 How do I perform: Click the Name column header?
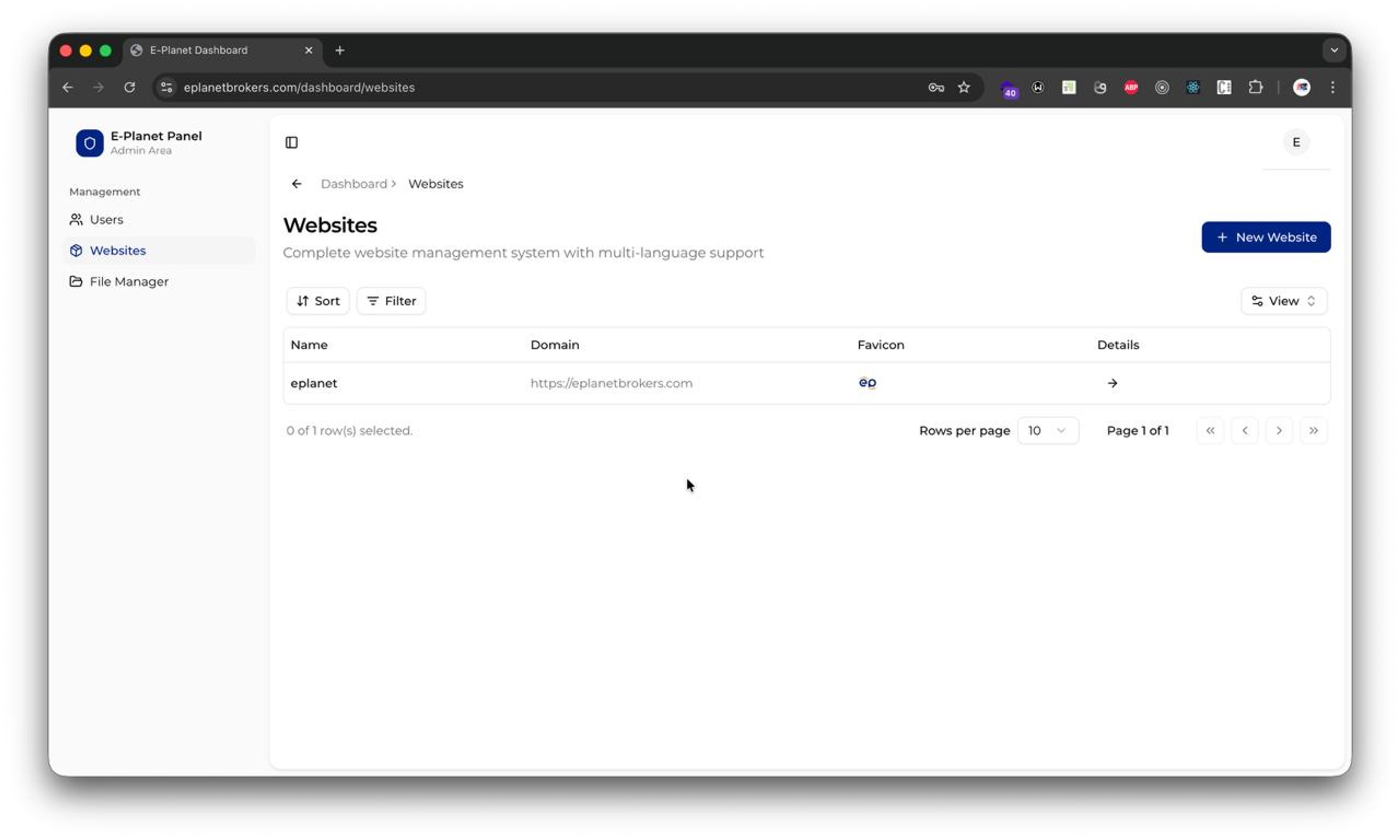click(x=309, y=345)
